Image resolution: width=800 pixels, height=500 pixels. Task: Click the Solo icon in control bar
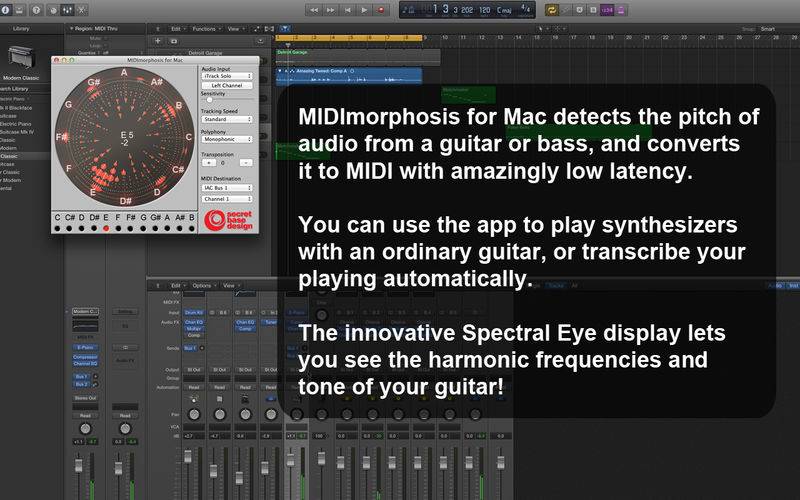pos(593,10)
